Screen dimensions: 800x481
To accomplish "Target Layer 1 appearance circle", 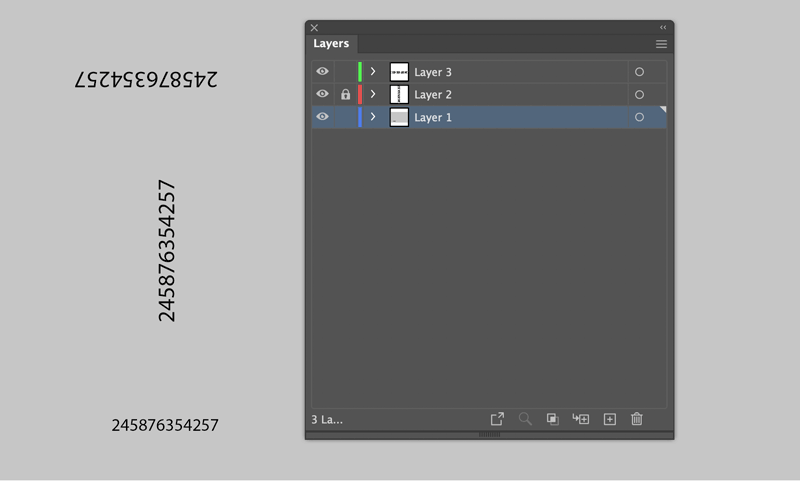I will coord(639,117).
